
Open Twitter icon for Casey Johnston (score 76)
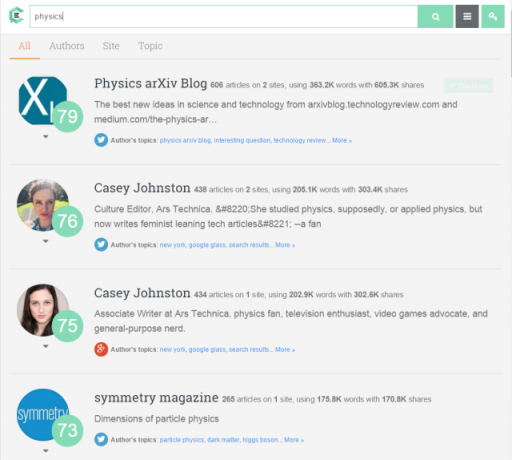click(101, 245)
